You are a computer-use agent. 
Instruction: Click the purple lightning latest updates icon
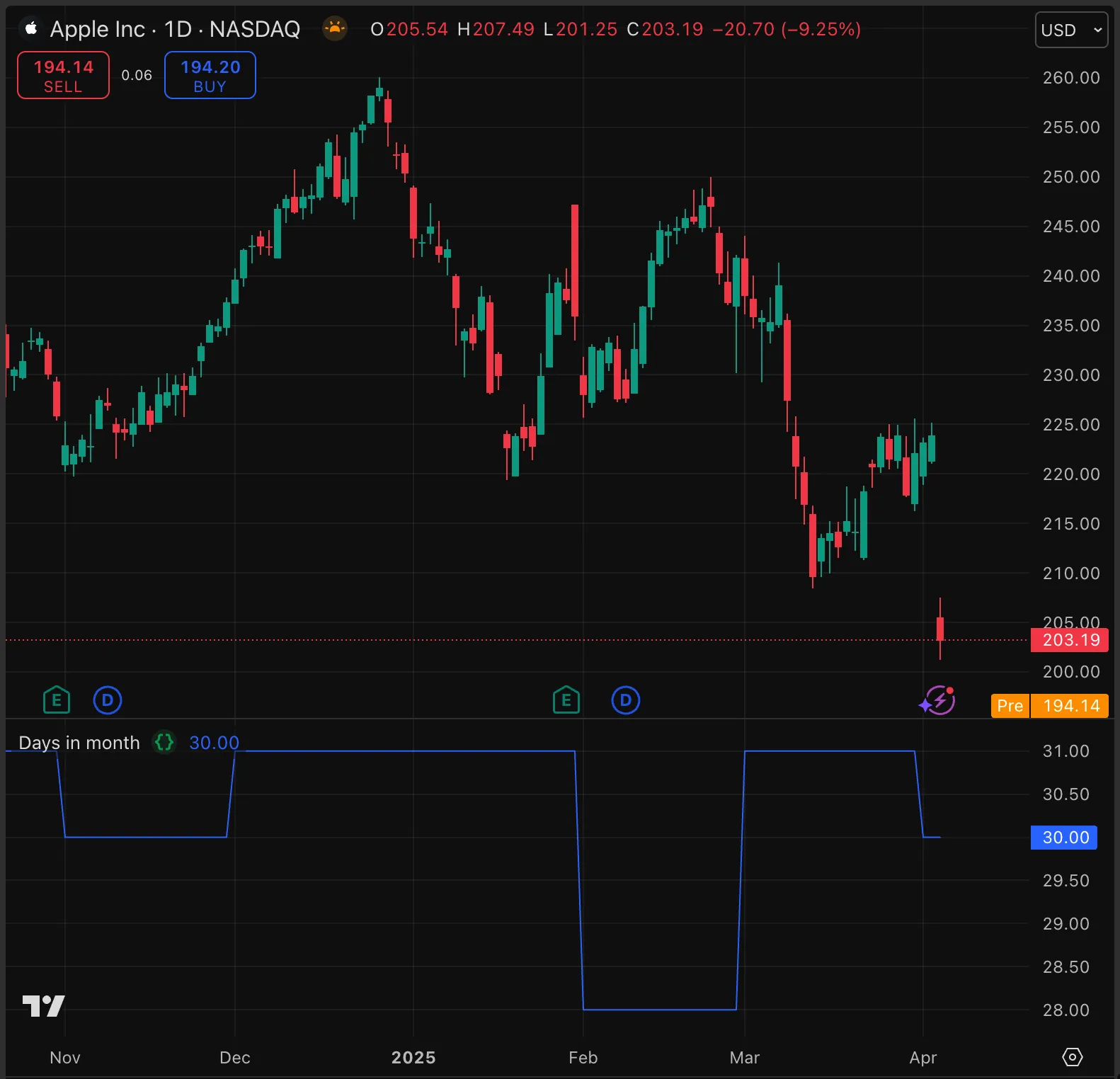(937, 701)
